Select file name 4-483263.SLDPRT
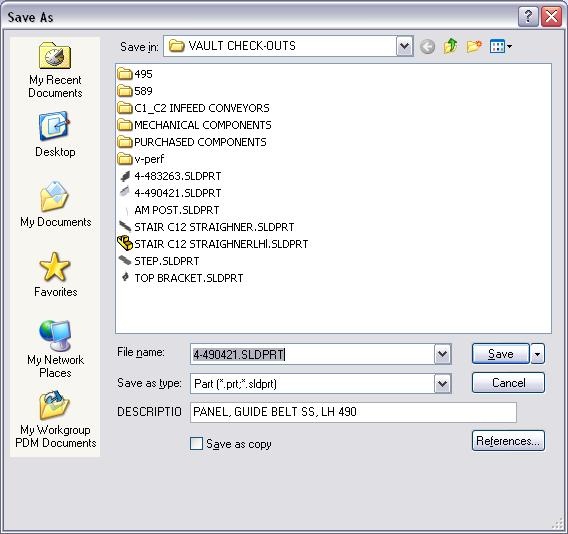Screen dimensions: 568x534 tap(178, 176)
